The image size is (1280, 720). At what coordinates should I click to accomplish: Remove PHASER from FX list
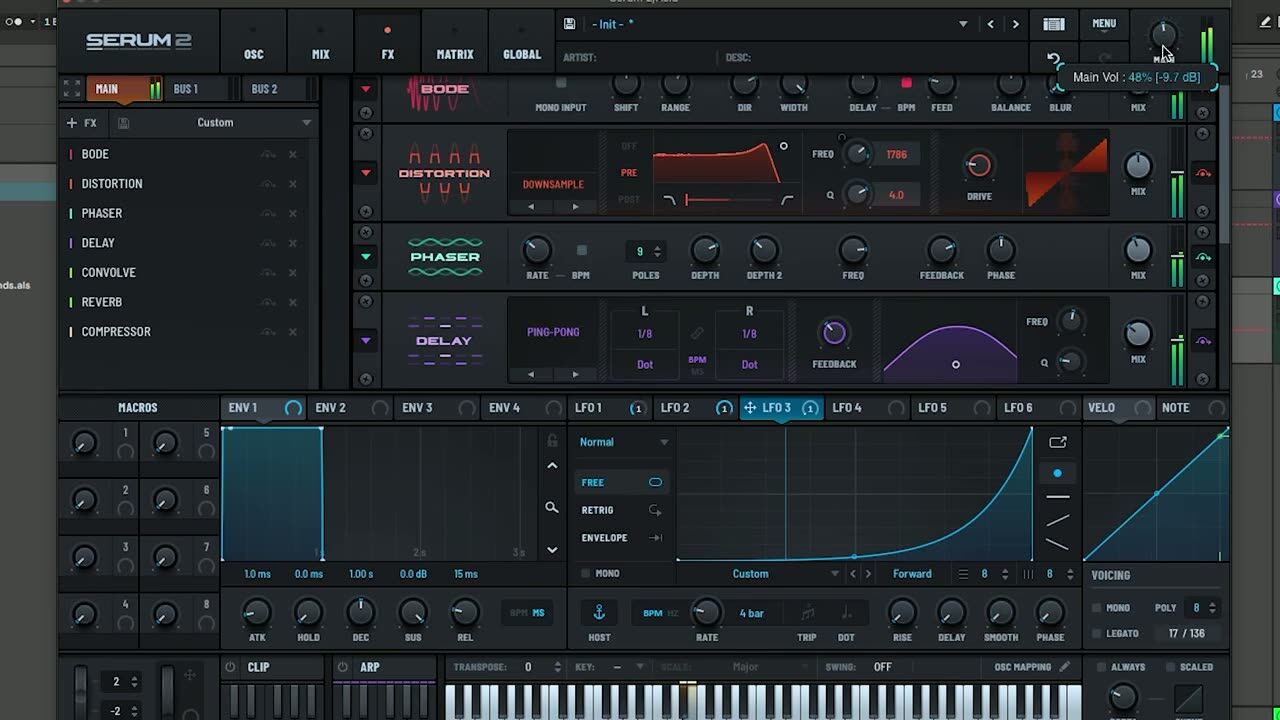pyautogui.click(x=293, y=213)
